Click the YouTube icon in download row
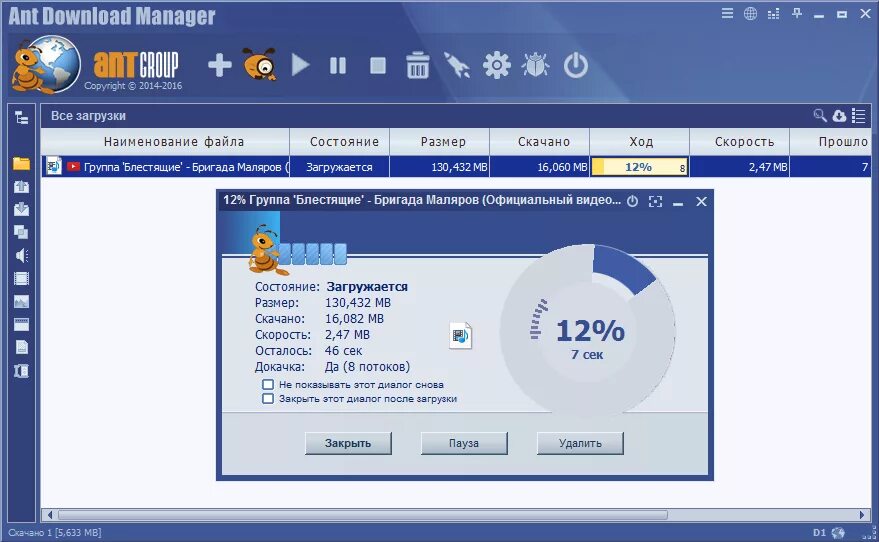This screenshot has width=879, height=542. 73,166
